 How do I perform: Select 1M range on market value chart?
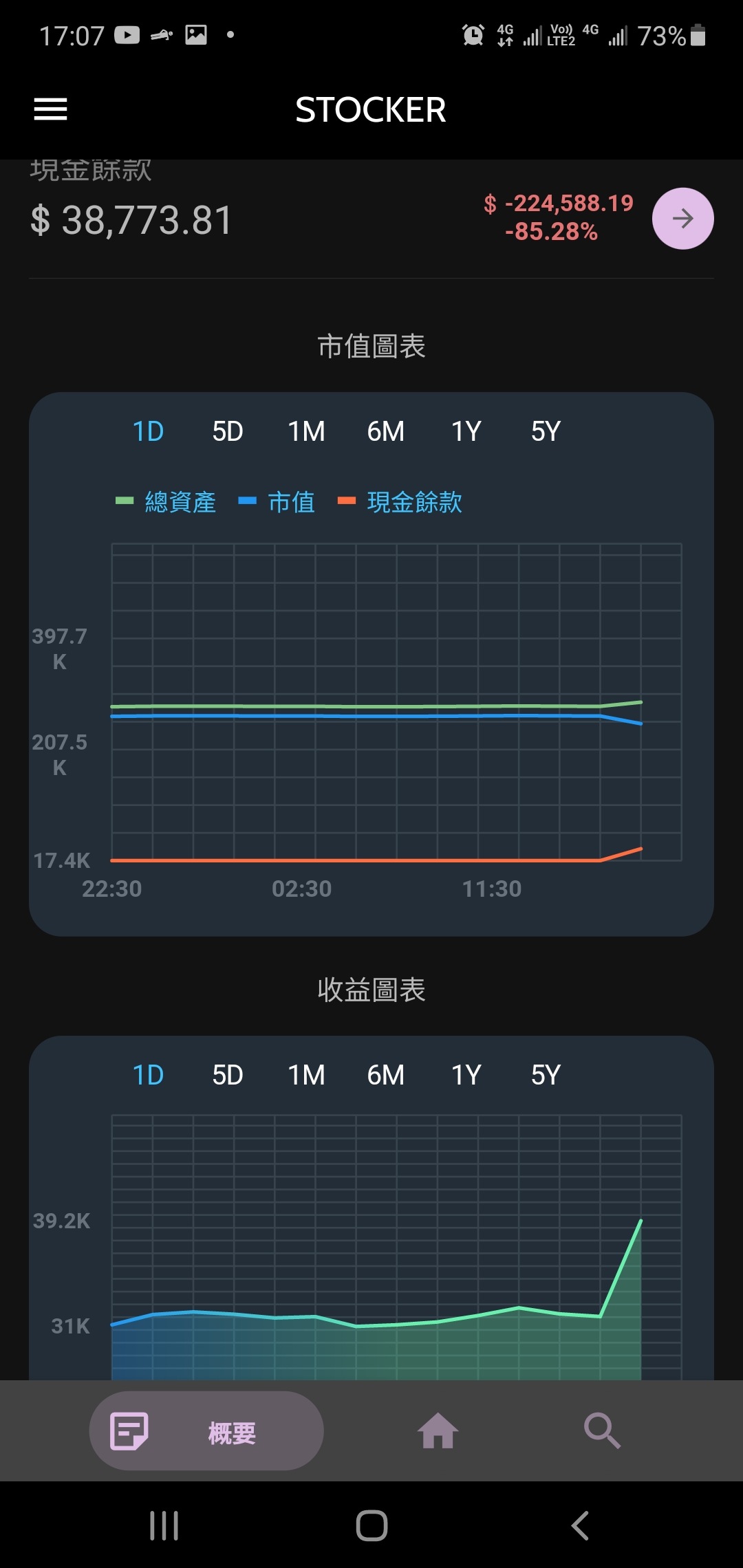click(x=306, y=432)
